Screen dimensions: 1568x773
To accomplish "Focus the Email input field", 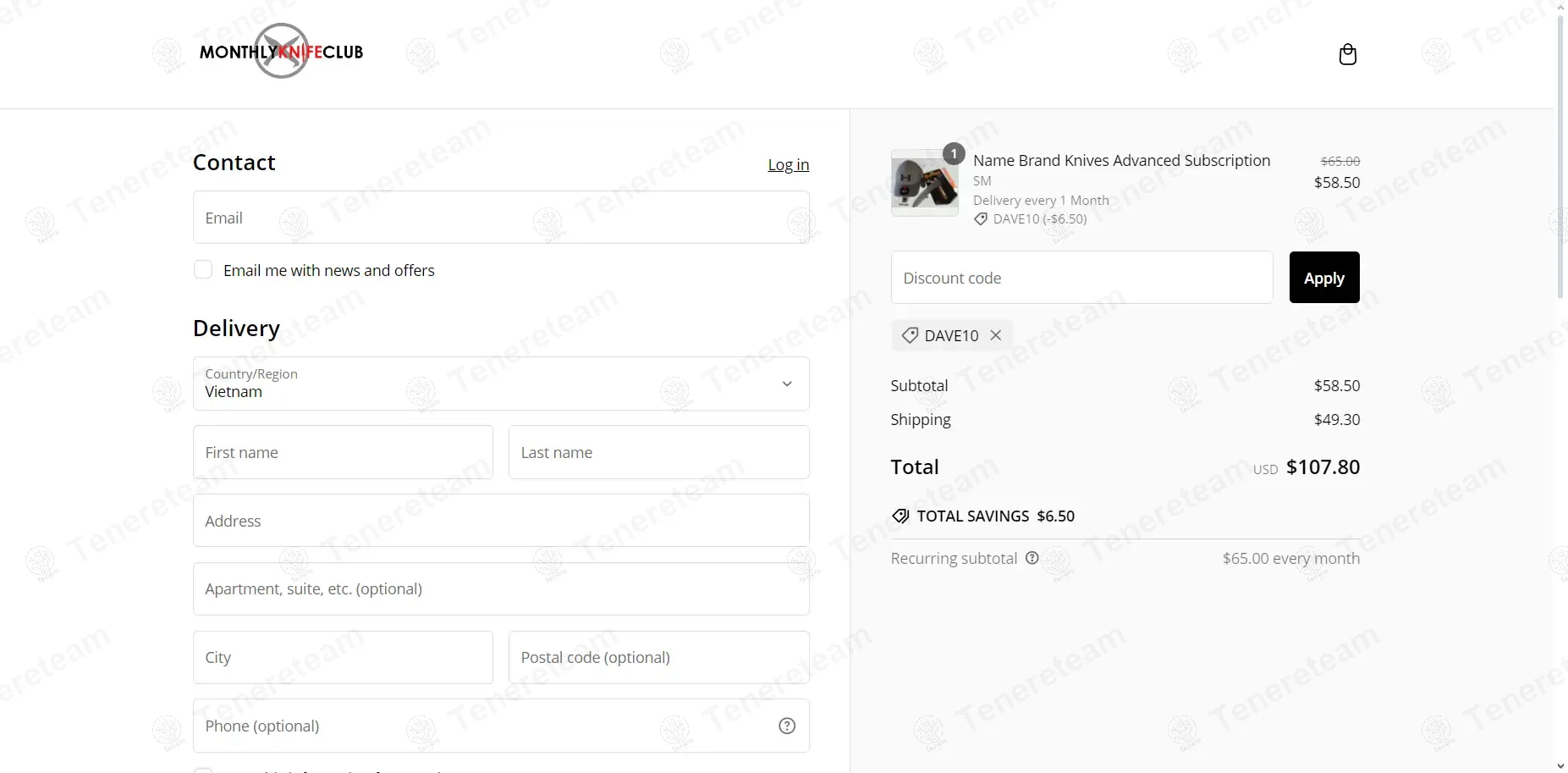I will coord(501,218).
